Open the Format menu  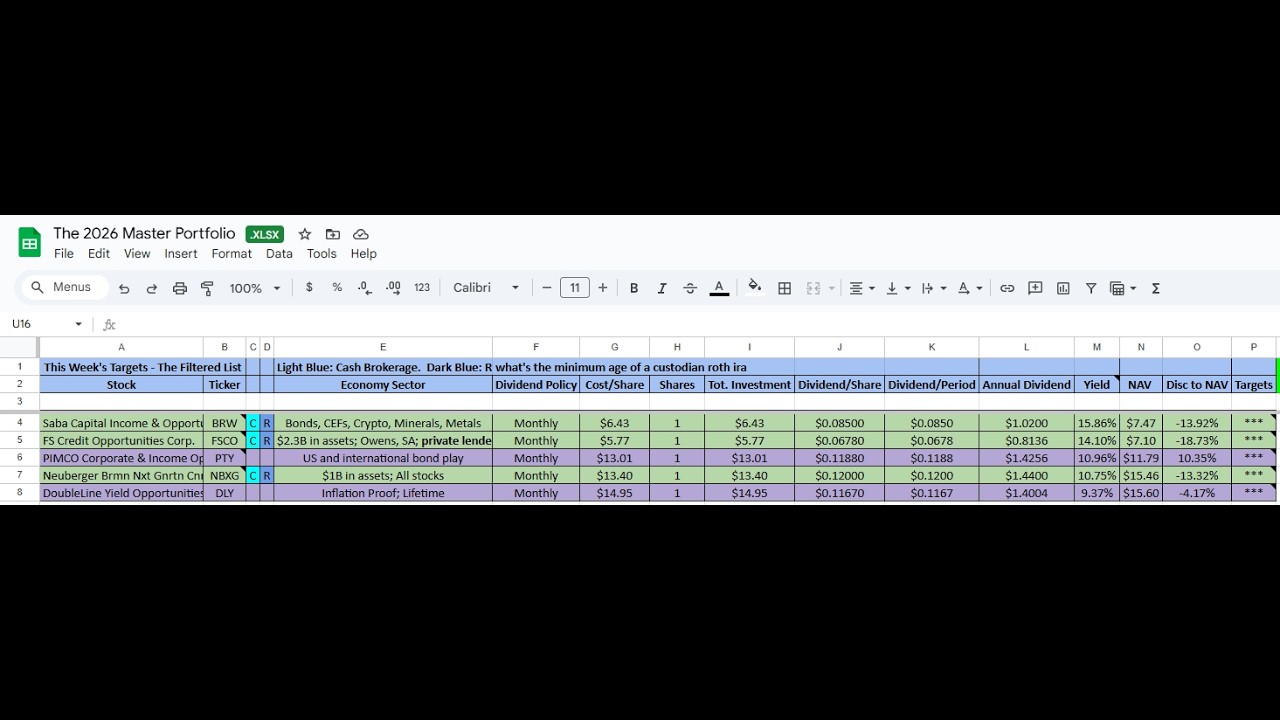pyautogui.click(x=232, y=254)
